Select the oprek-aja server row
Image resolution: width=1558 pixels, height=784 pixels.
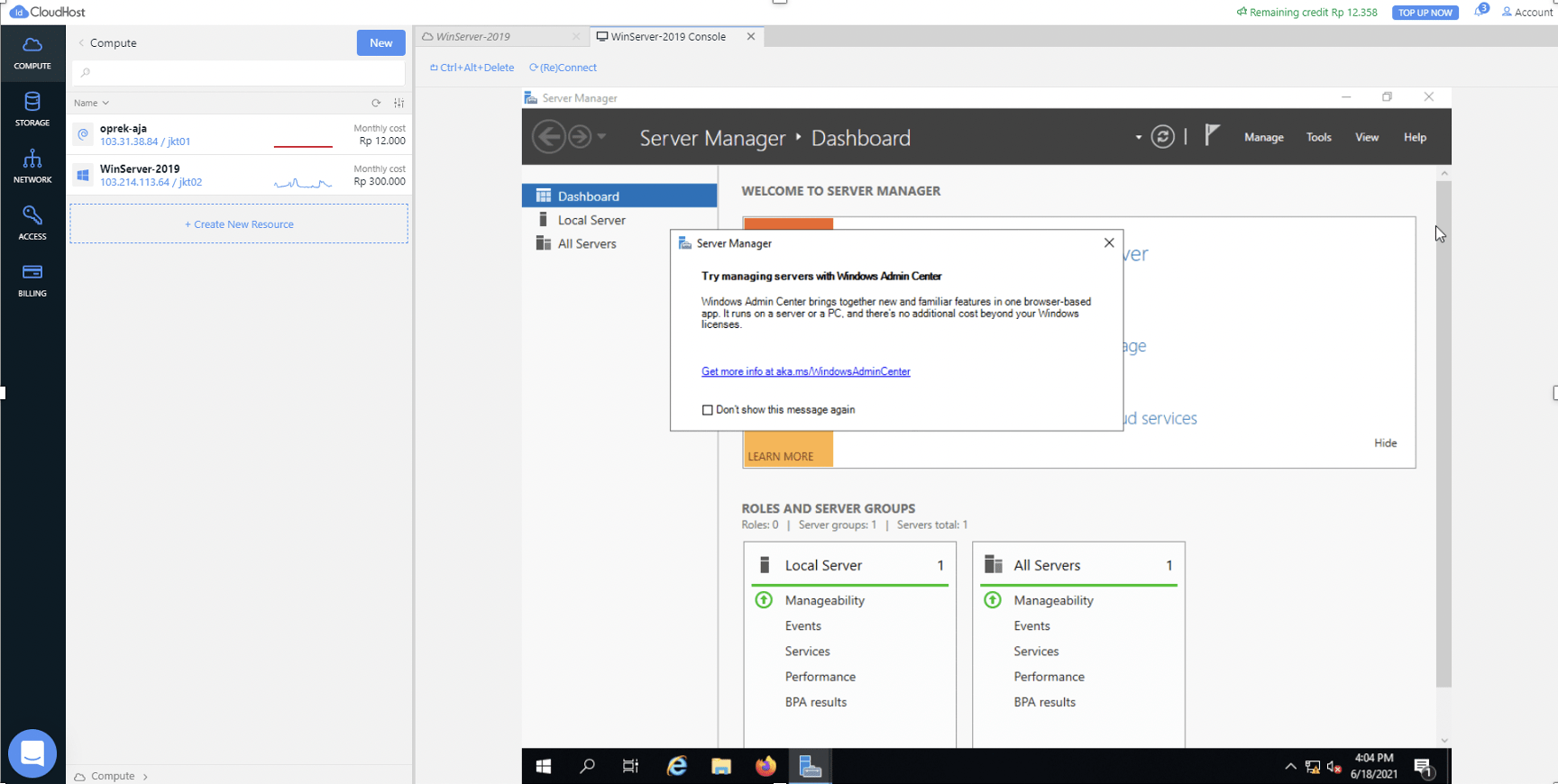(x=239, y=134)
